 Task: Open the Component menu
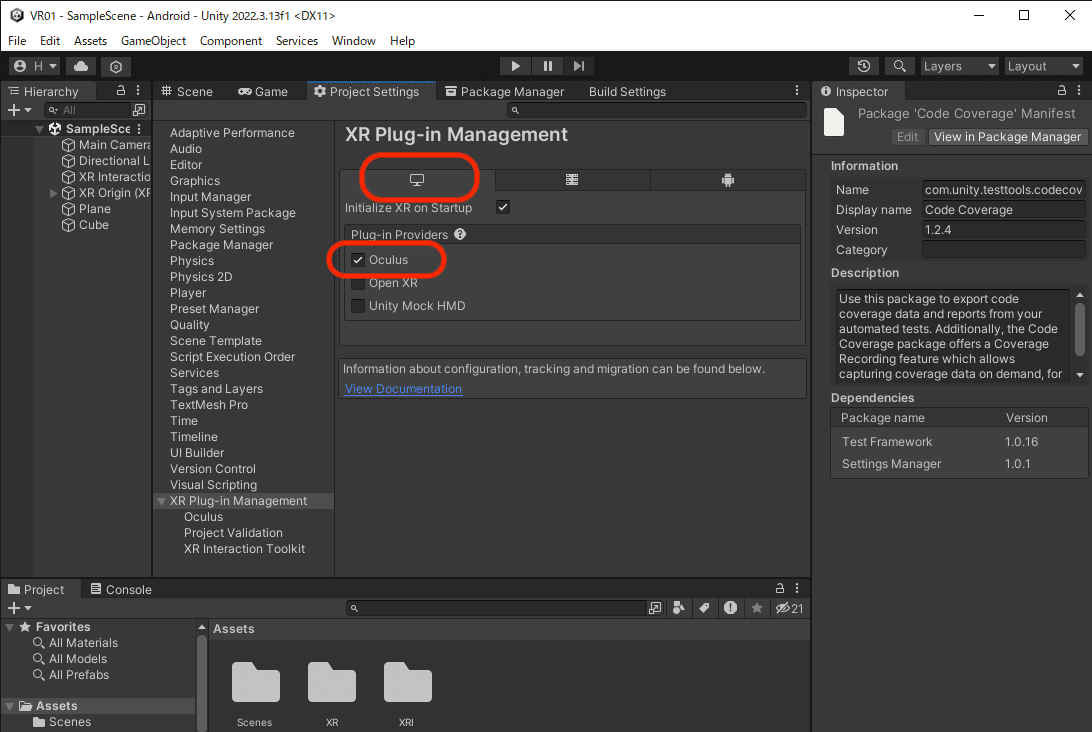[x=231, y=40]
